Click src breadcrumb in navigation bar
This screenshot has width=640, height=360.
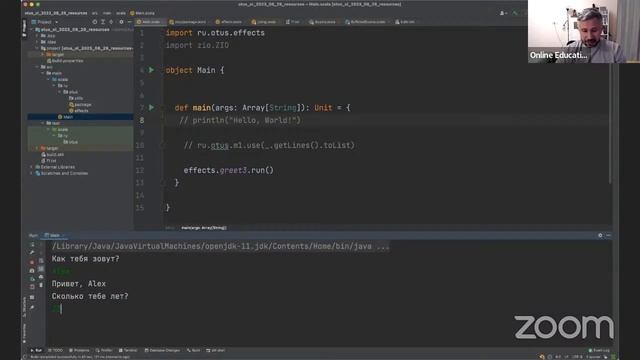(94, 13)
